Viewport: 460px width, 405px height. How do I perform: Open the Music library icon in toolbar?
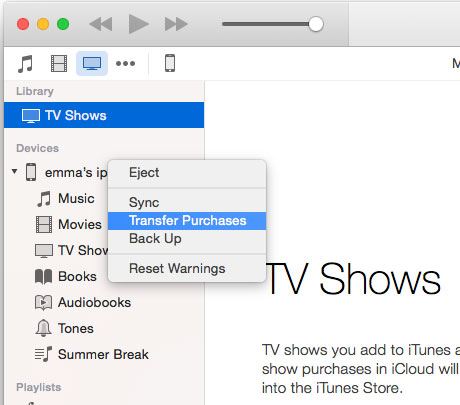click(x=25, y=63)
